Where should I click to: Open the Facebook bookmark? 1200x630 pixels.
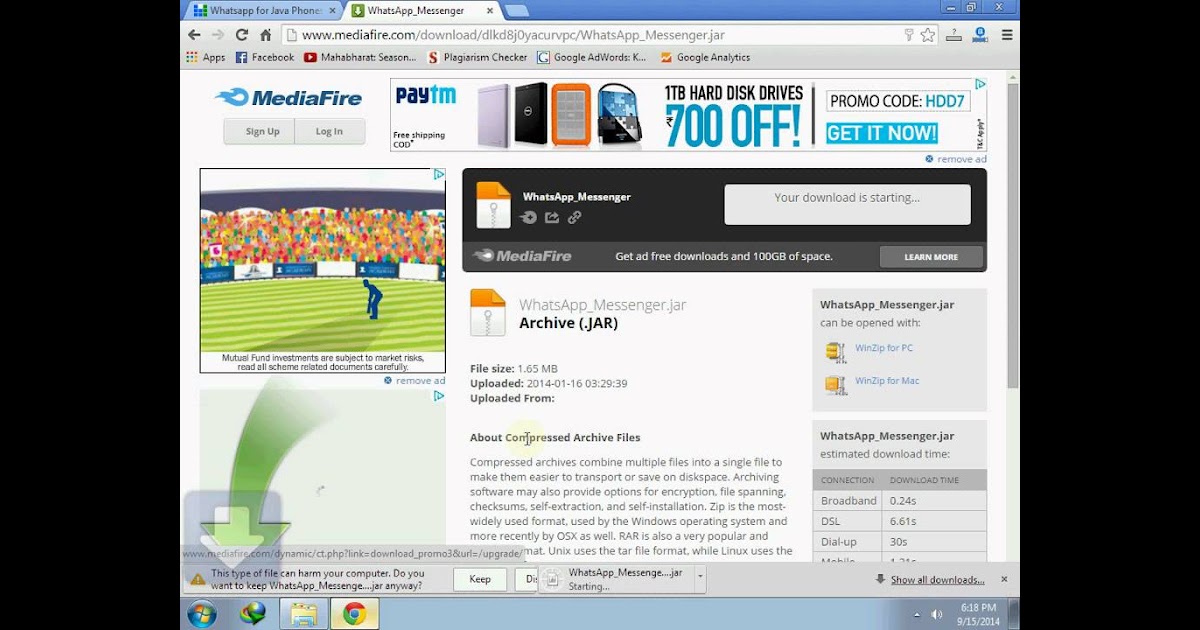(x=265, y=57)
